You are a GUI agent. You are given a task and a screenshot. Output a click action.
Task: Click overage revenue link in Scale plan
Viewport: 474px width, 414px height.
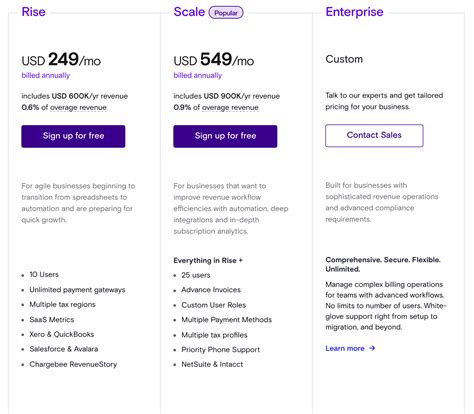click(x=230, y=108)
